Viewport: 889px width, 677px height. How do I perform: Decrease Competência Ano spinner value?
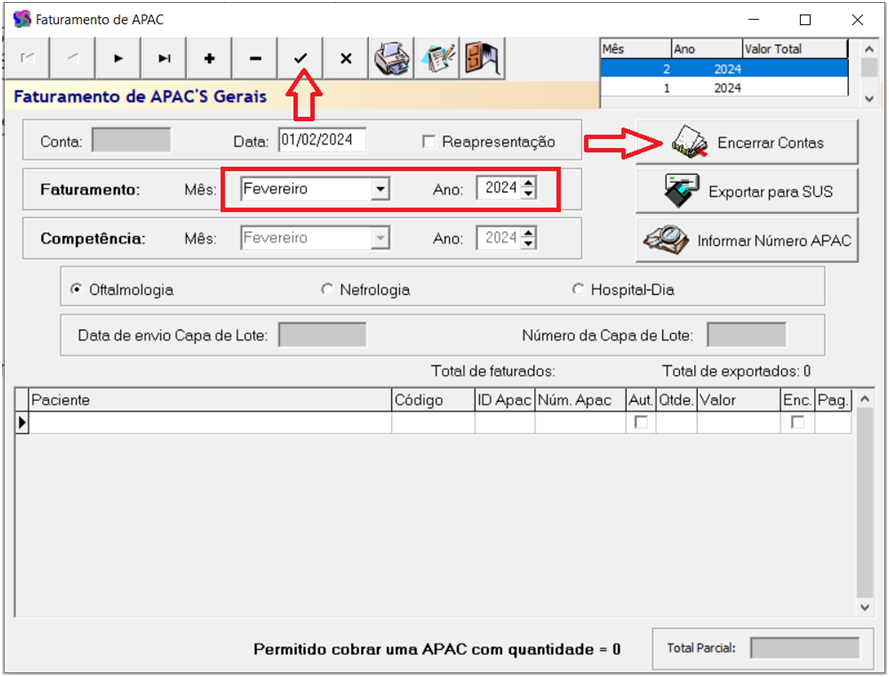click(528, 243)
